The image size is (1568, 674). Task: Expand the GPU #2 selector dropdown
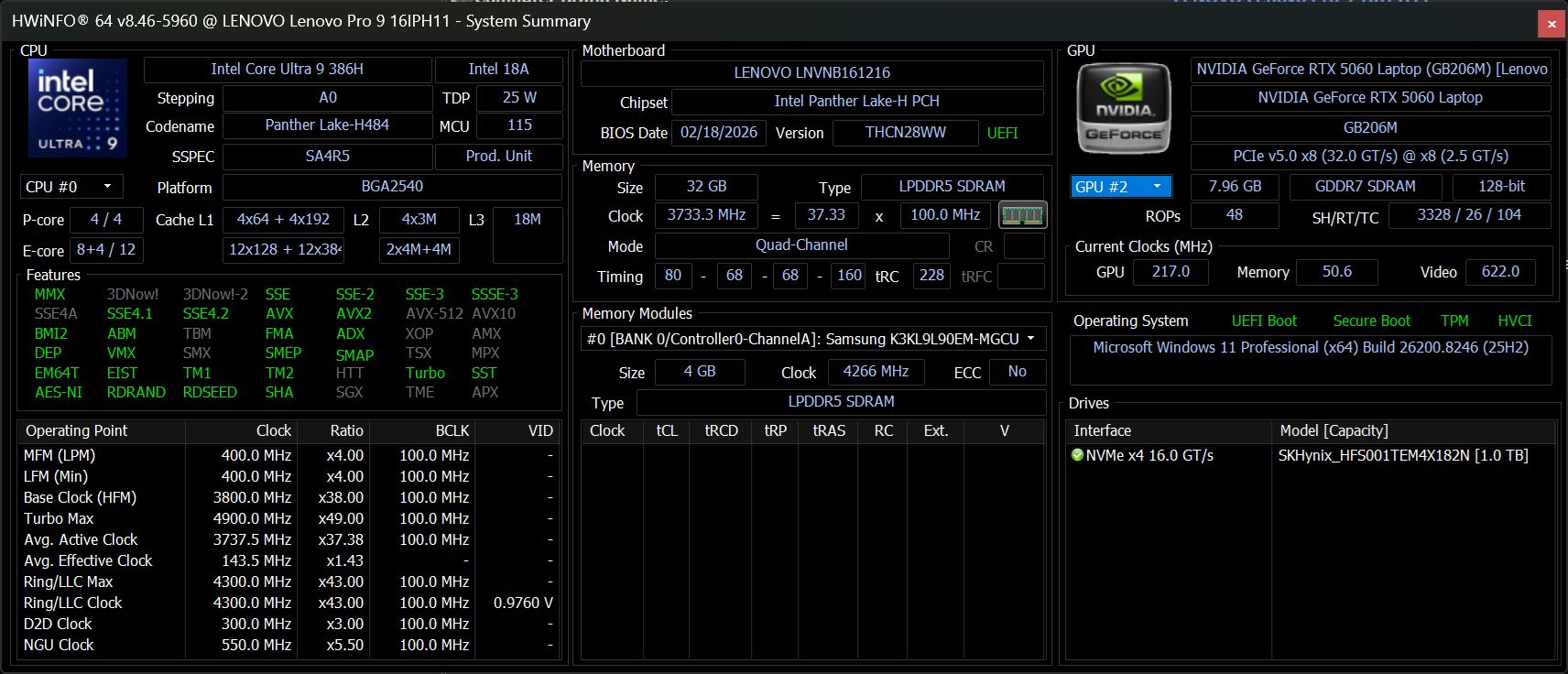pos(1121,187)
